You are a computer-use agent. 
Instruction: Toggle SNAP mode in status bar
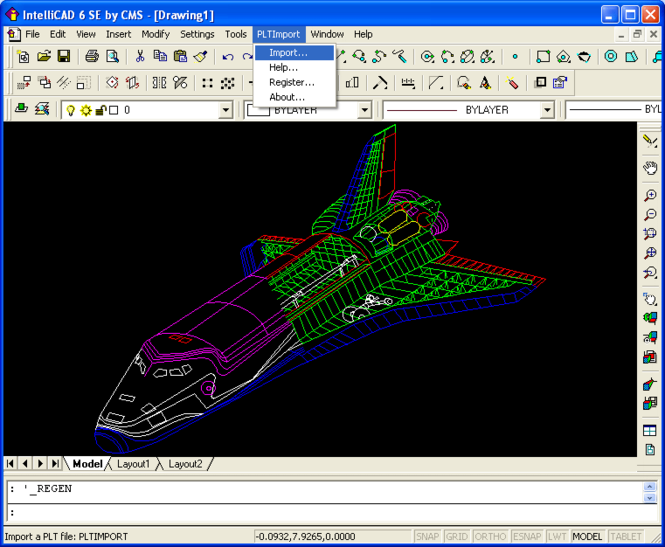click(x=427, y=537)
